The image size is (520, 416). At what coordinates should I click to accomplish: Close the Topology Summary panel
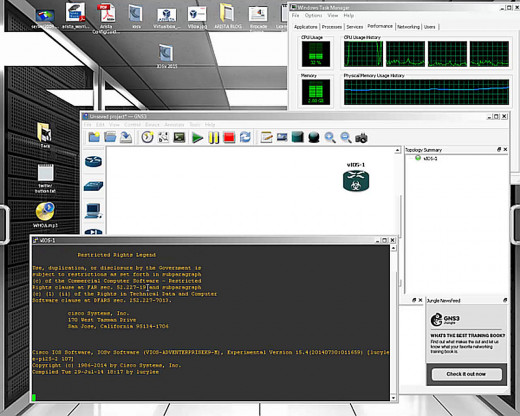click(x=505, y=150)
